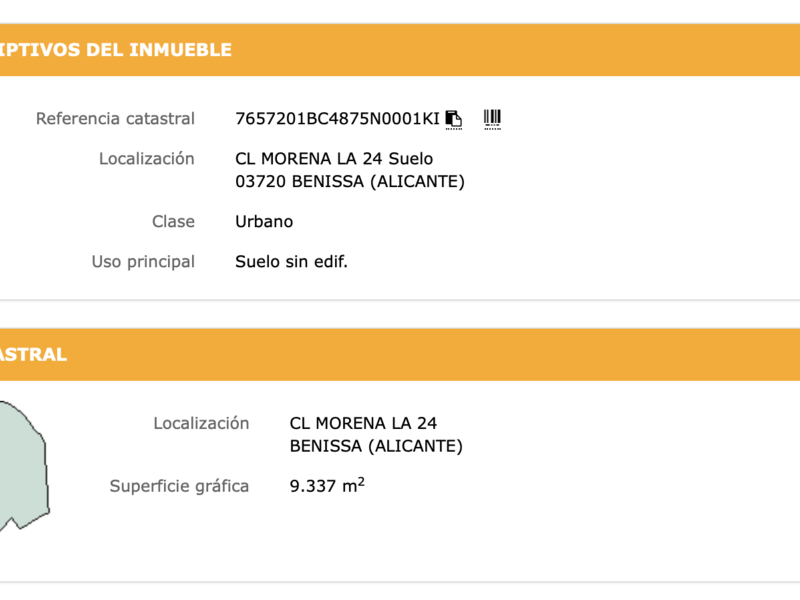Image resolution: width=800 pixels, height=600 pixels.
Task: Click the Referencia catastral field label
Action: click(x=115, y=118)
